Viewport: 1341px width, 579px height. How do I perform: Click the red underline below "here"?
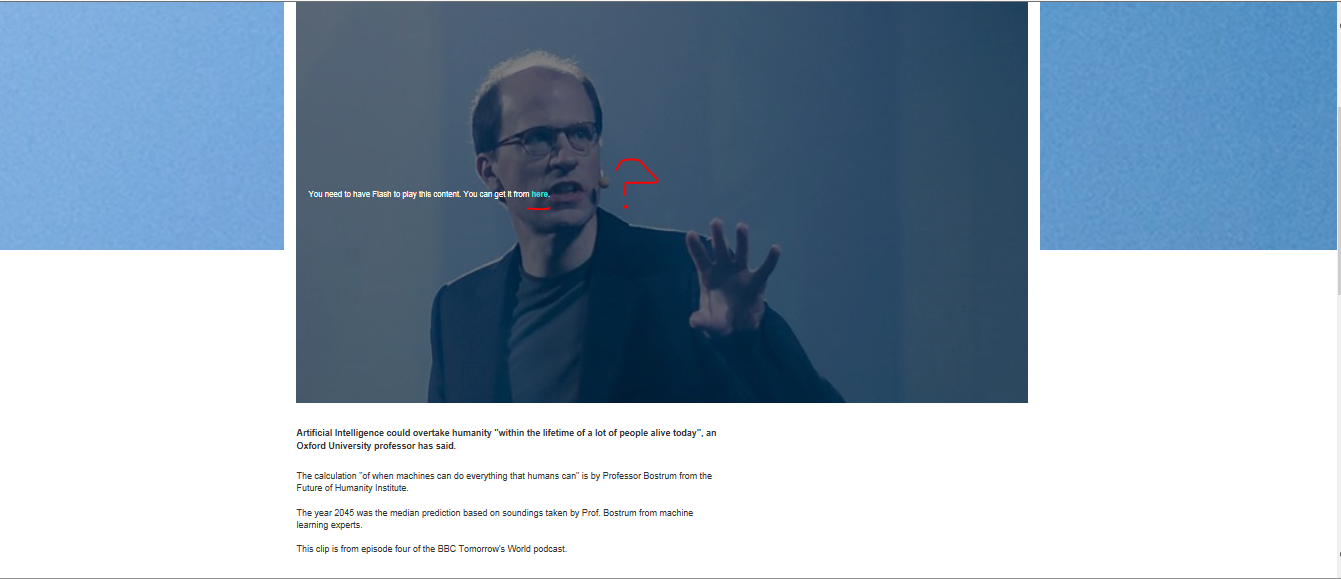click(x=538, y=209)
